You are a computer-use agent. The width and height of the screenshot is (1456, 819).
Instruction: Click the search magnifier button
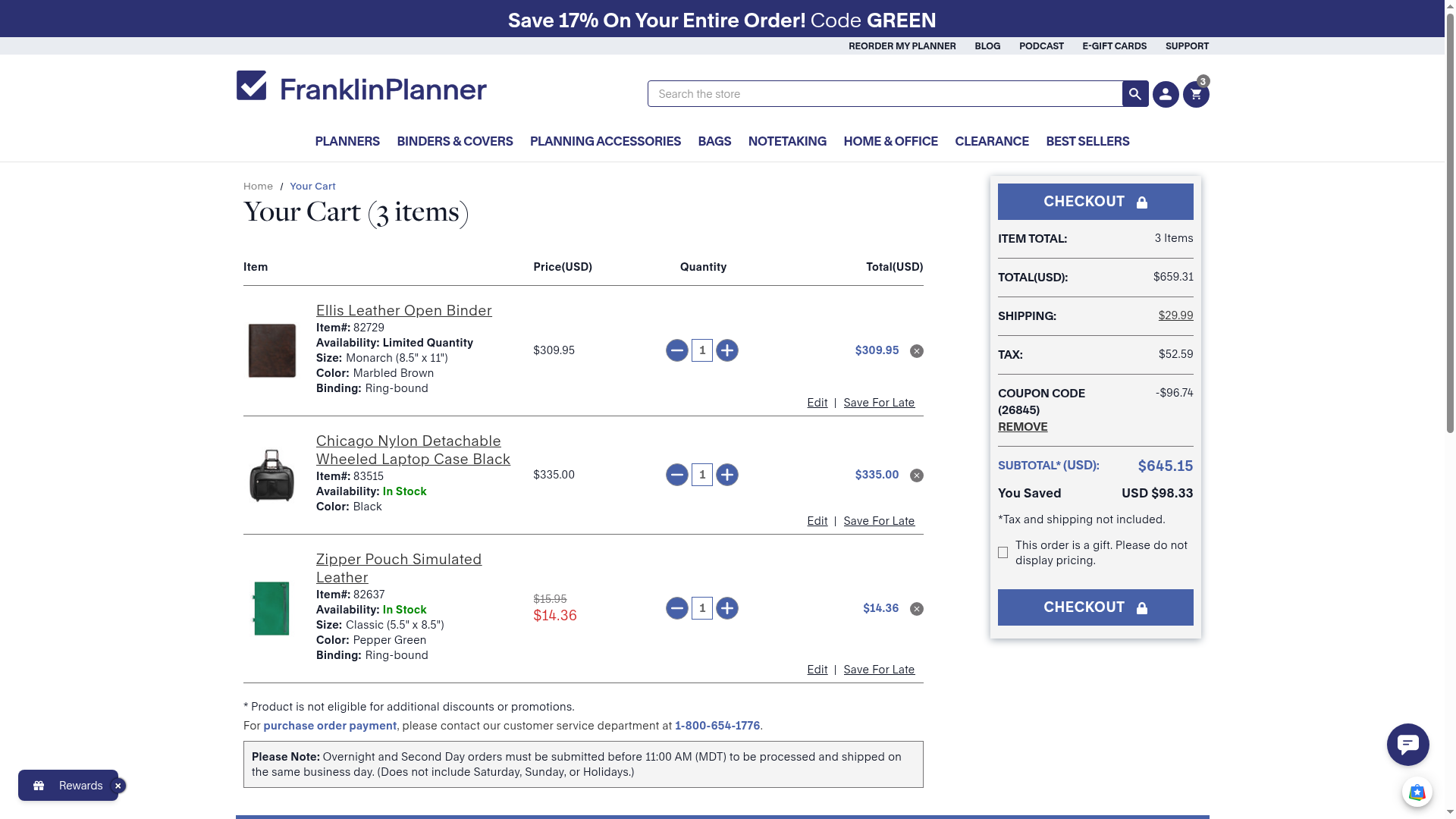pyautogui.click(x=1134, y=94)
